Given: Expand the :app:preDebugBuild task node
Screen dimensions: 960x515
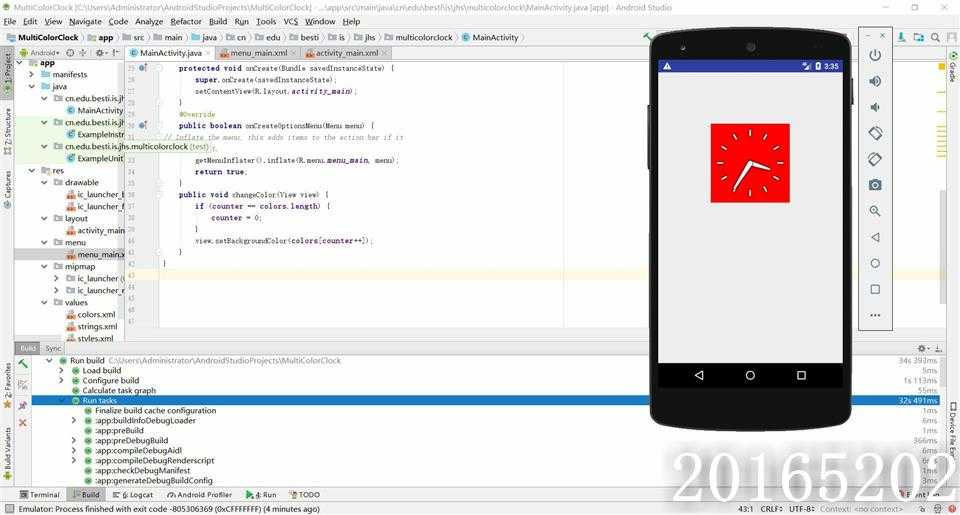Looking at the screenshot, I should click(73, 440).
